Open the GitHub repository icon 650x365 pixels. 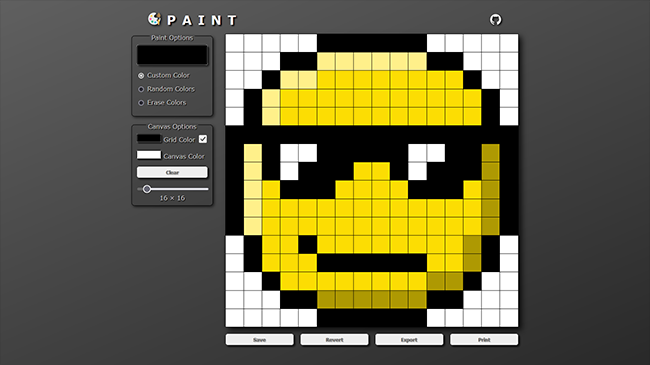pos(495,19)
